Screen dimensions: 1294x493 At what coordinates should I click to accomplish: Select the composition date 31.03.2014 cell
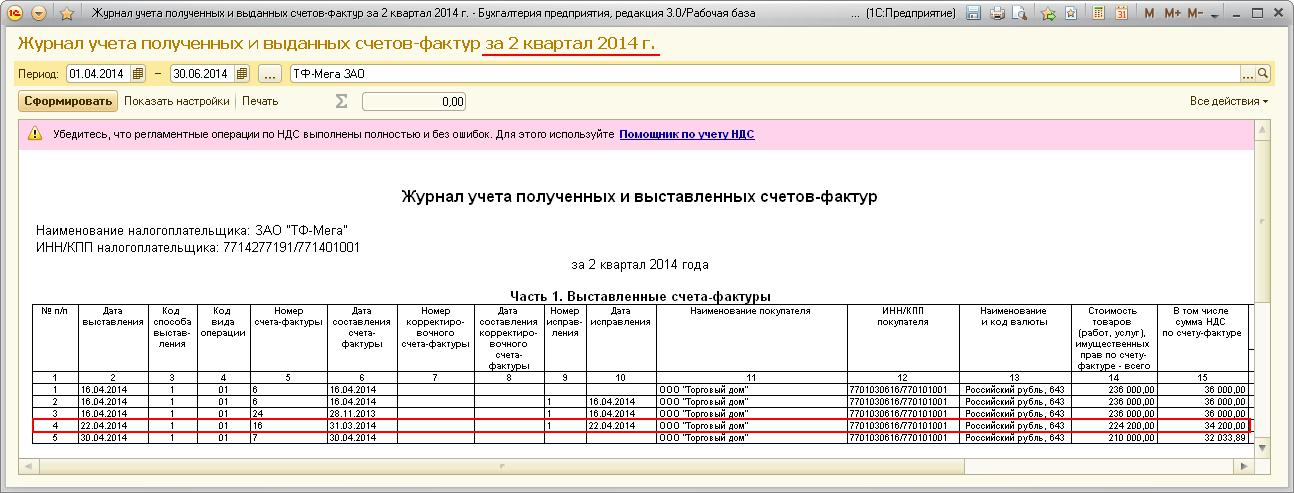[x=362, y=425]
